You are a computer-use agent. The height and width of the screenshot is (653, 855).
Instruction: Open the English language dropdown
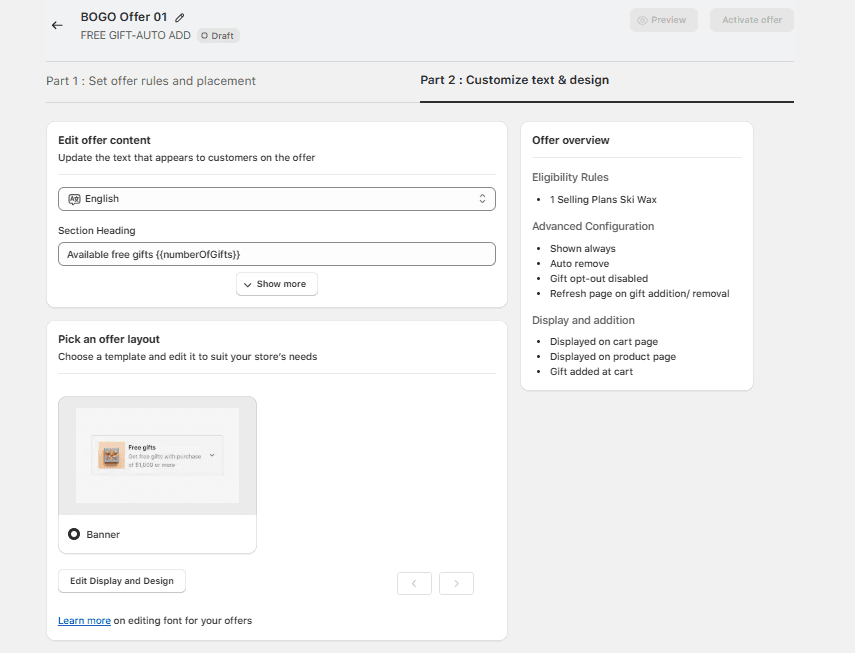277,199
